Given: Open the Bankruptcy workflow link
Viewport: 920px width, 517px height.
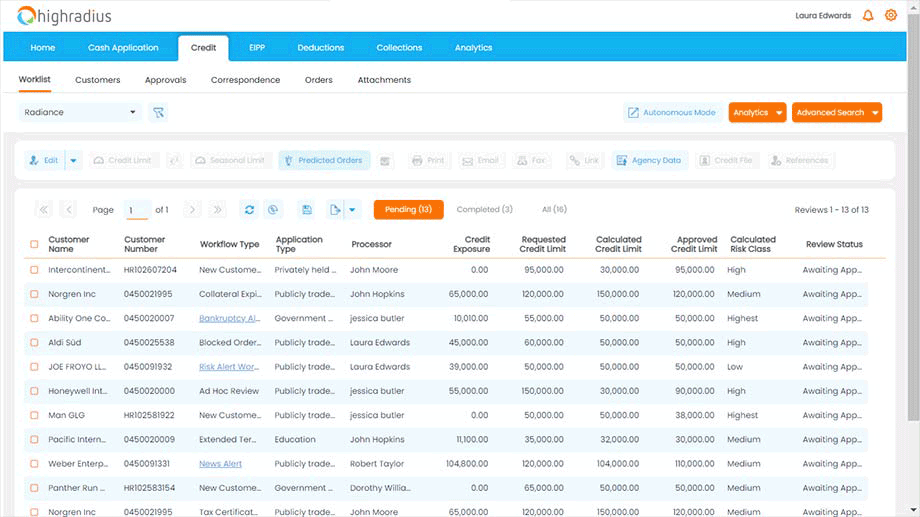Looking at the screenshot, I should [x=229, y=319].
